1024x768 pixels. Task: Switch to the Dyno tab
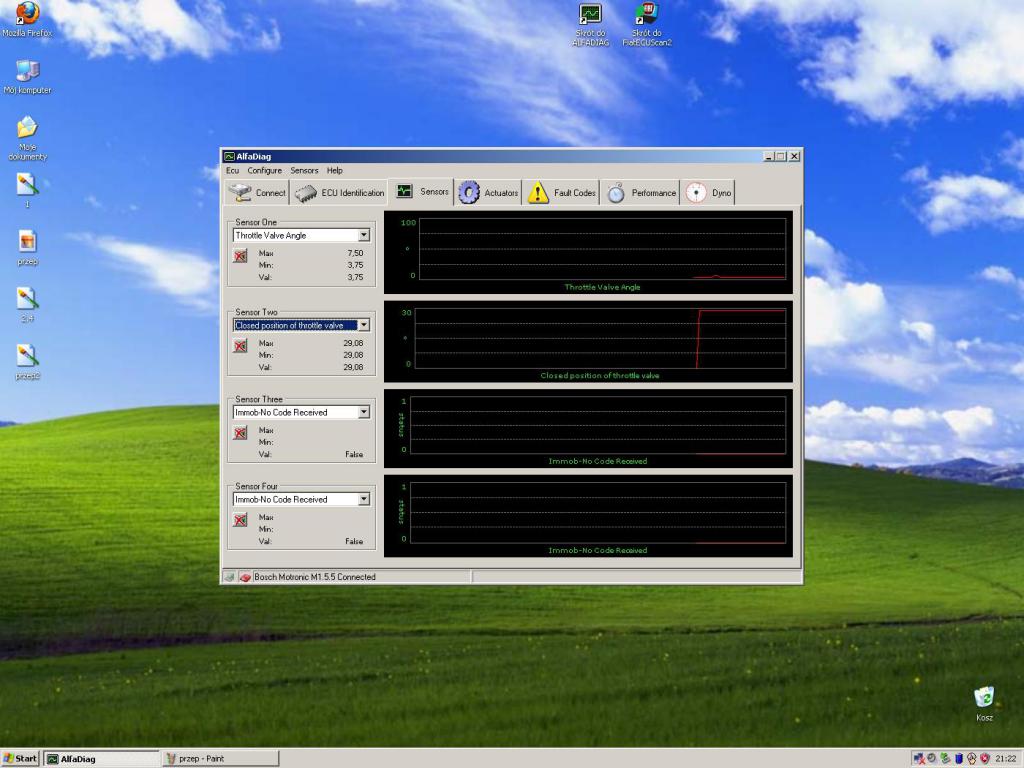(709, 193)
